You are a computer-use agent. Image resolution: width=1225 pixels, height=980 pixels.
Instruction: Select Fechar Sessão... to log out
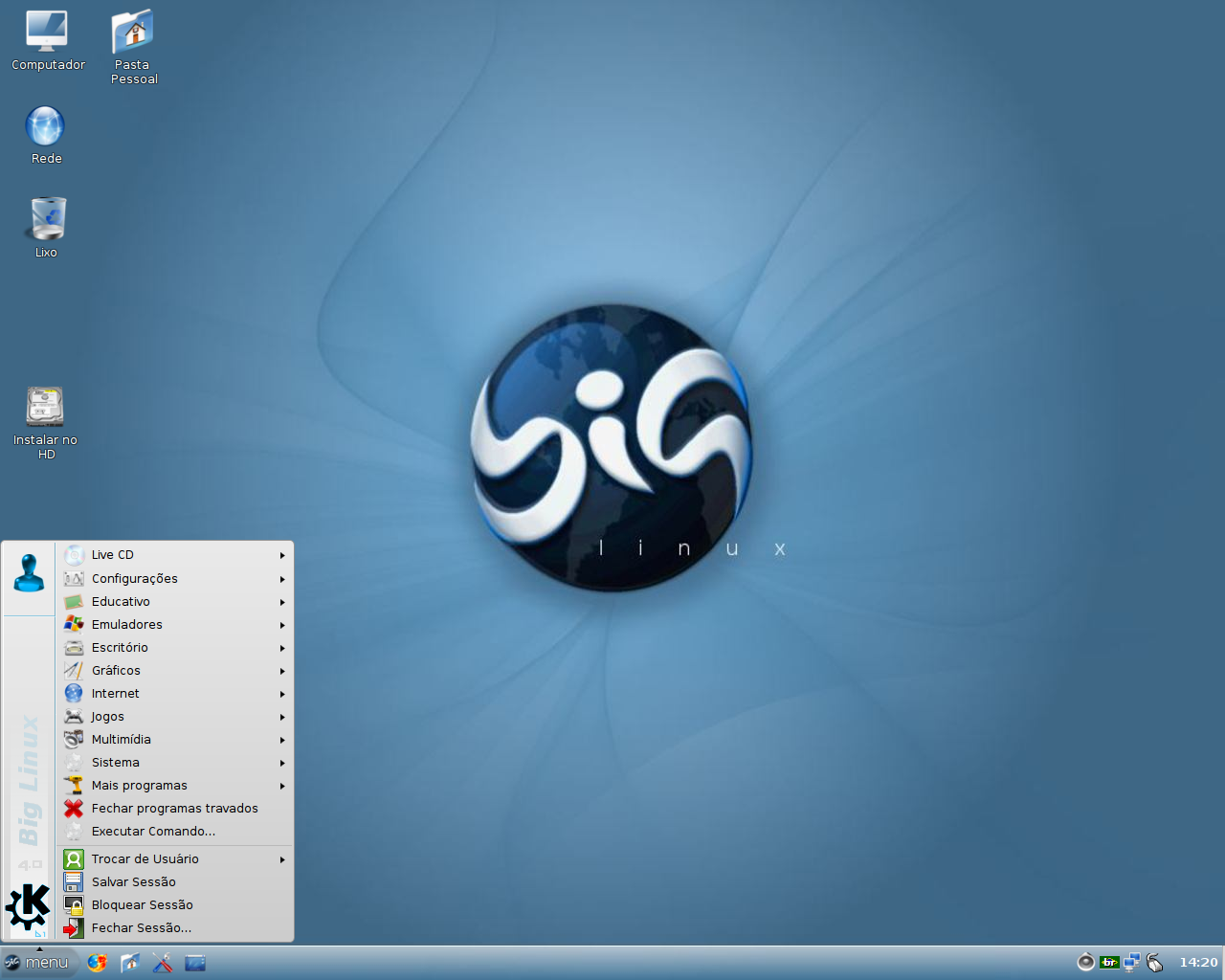[175, 928]
